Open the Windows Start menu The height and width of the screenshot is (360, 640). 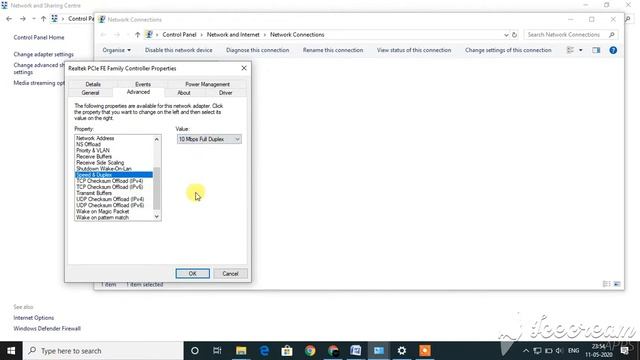(11, 351)
